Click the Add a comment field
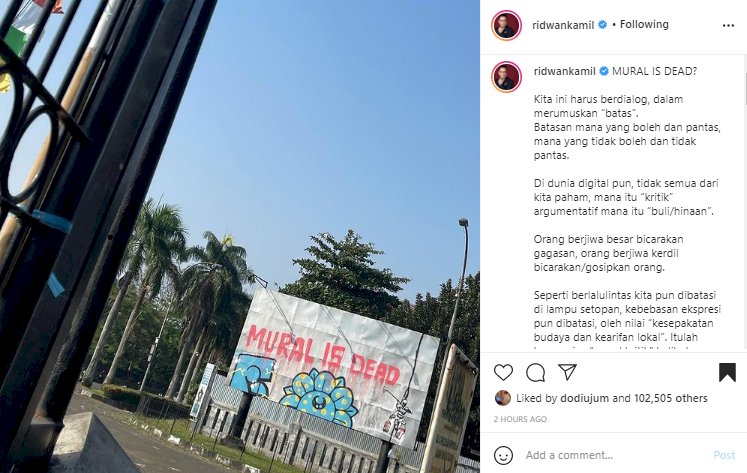747x473 pixels. (x=615, y=455)
